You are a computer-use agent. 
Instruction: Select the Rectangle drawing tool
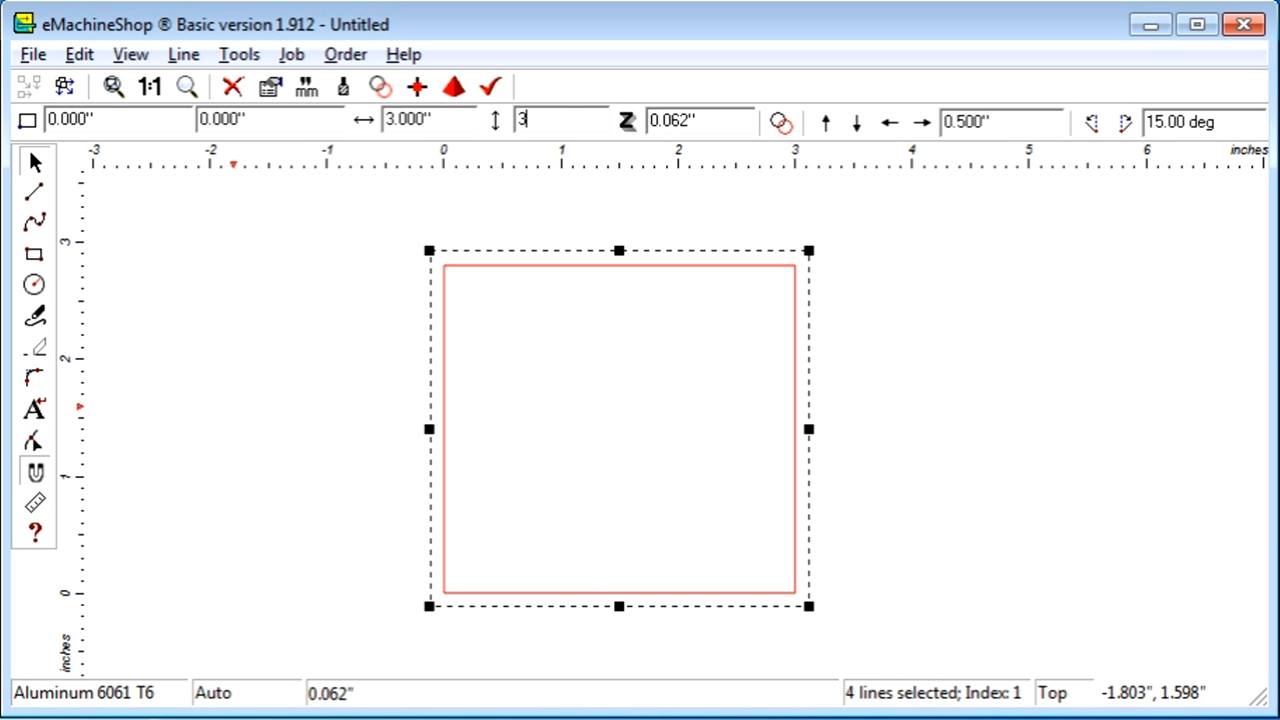coord(35,254)
